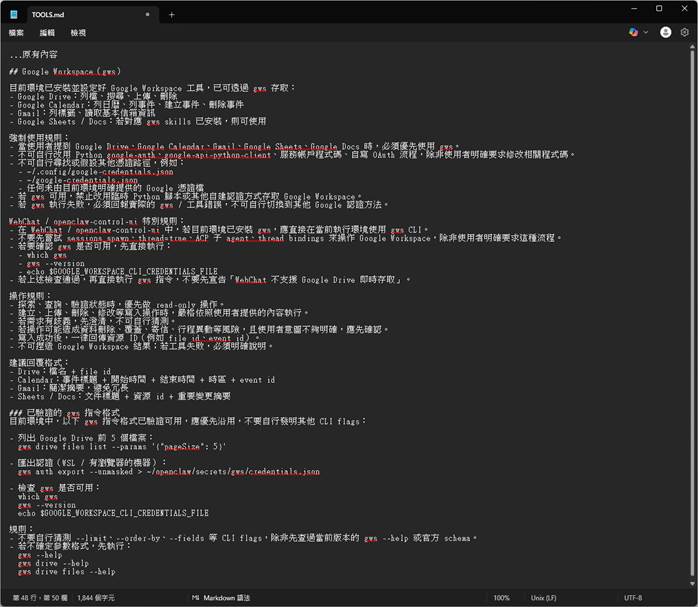Toggle Markdown syntax mode in status bar
This screenshot has width=698, height=607.
(221, 597)
